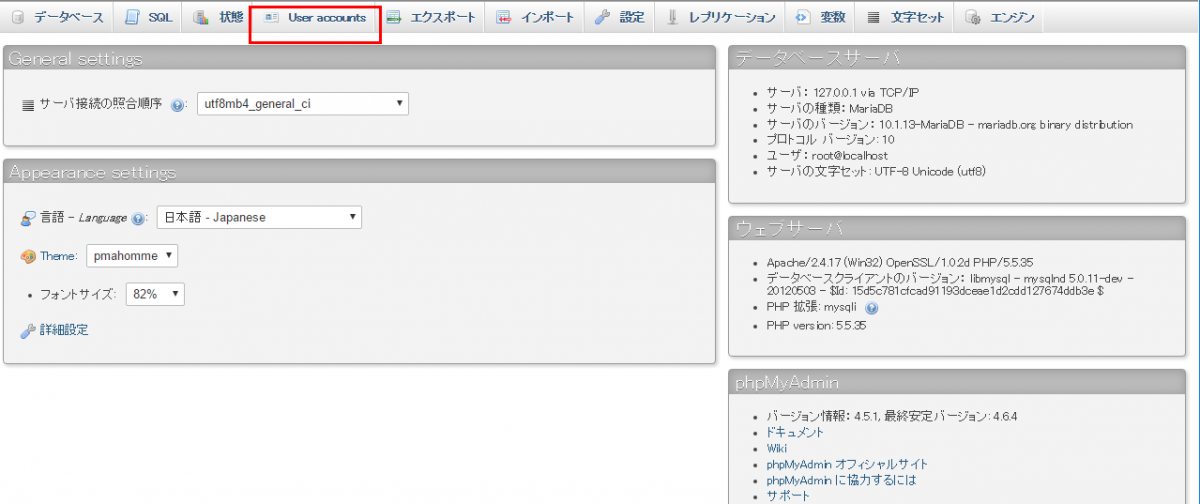Click the status icon beside 状態
1200x504 pixels.
(x=200, y=17)
